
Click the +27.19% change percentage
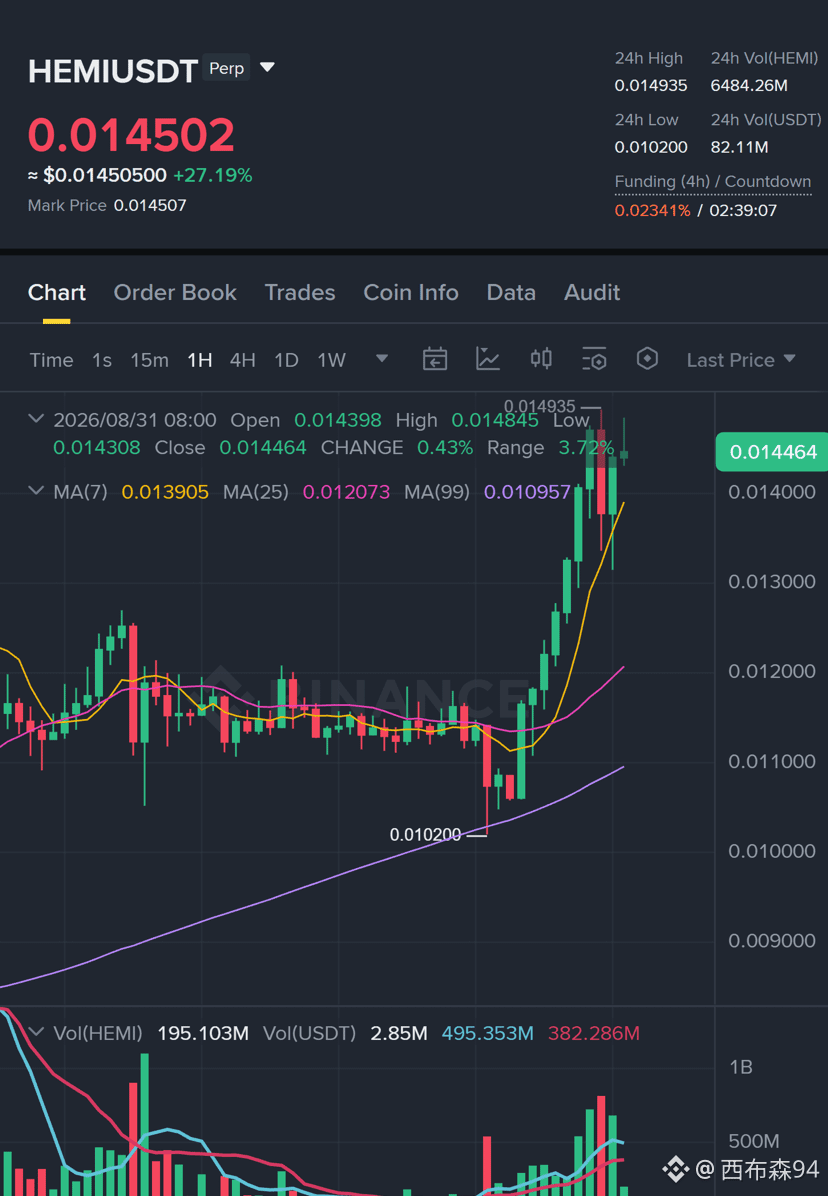(213, 175)
